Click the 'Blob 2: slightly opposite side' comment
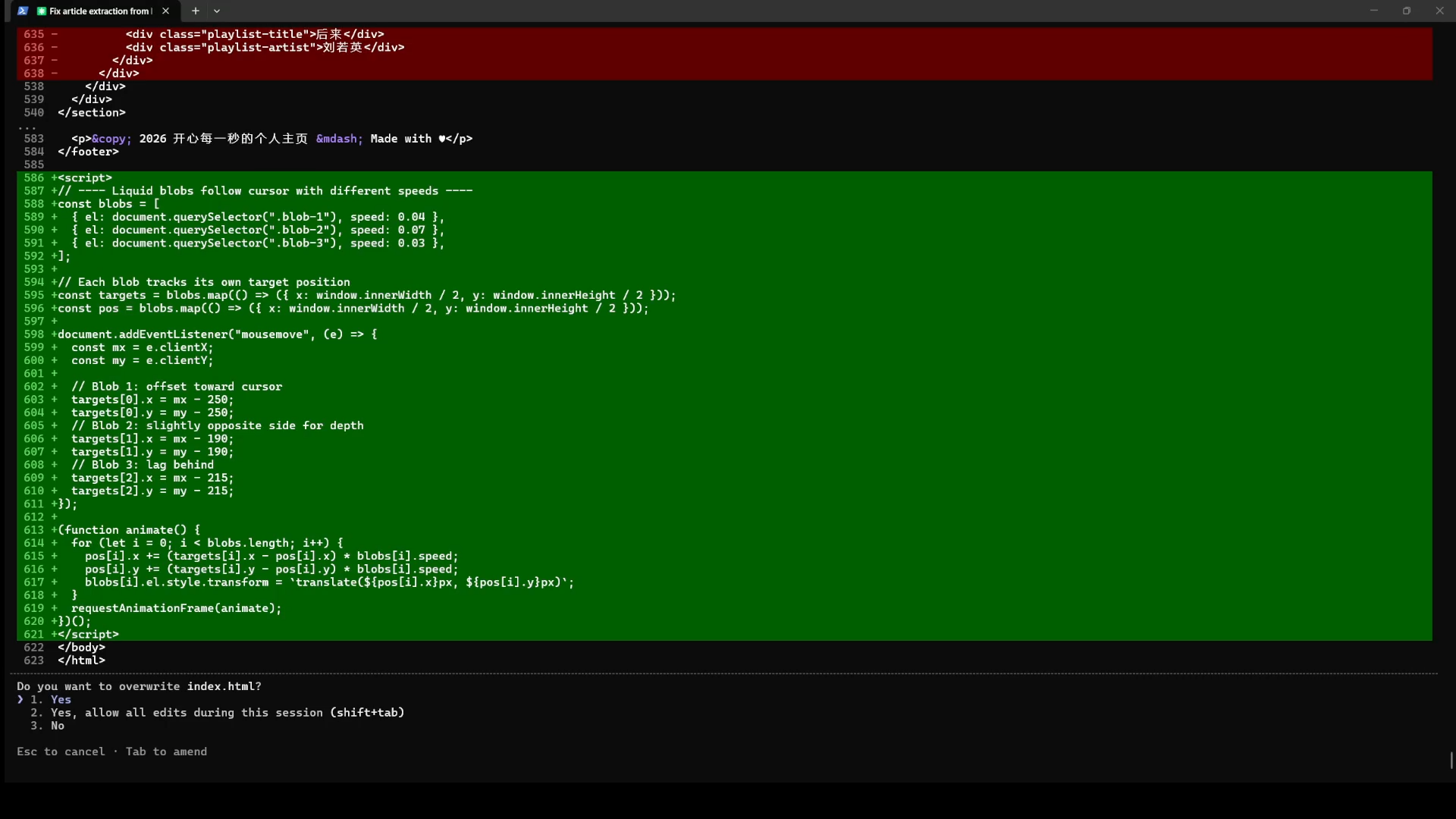The width and height of the screenshot is (1456, 819). pyautogui.click(x=218, y=426)
